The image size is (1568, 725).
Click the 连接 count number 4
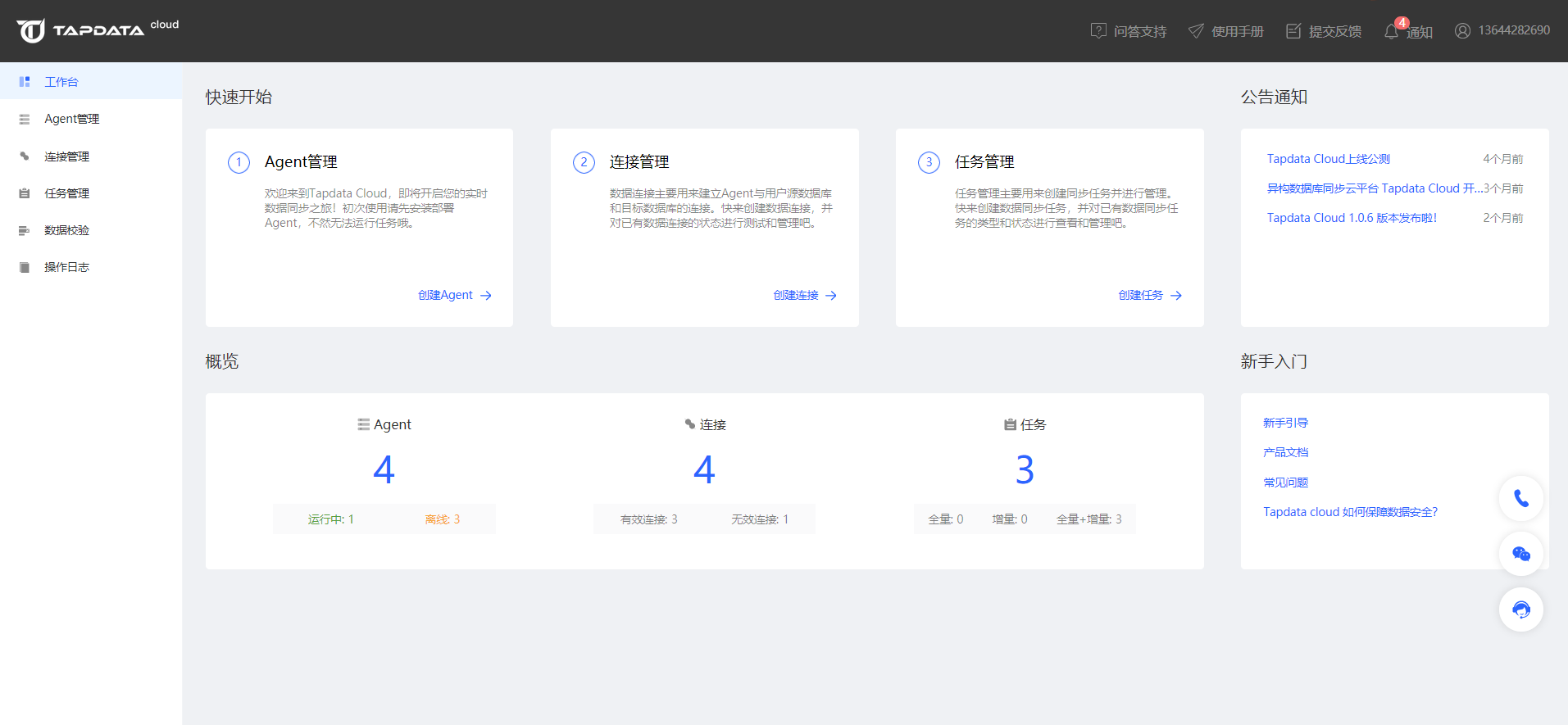704,470
